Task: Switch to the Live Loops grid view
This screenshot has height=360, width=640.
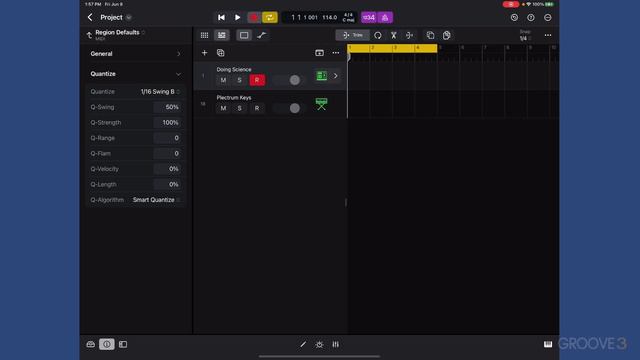Action: click(x=204, y=35)
